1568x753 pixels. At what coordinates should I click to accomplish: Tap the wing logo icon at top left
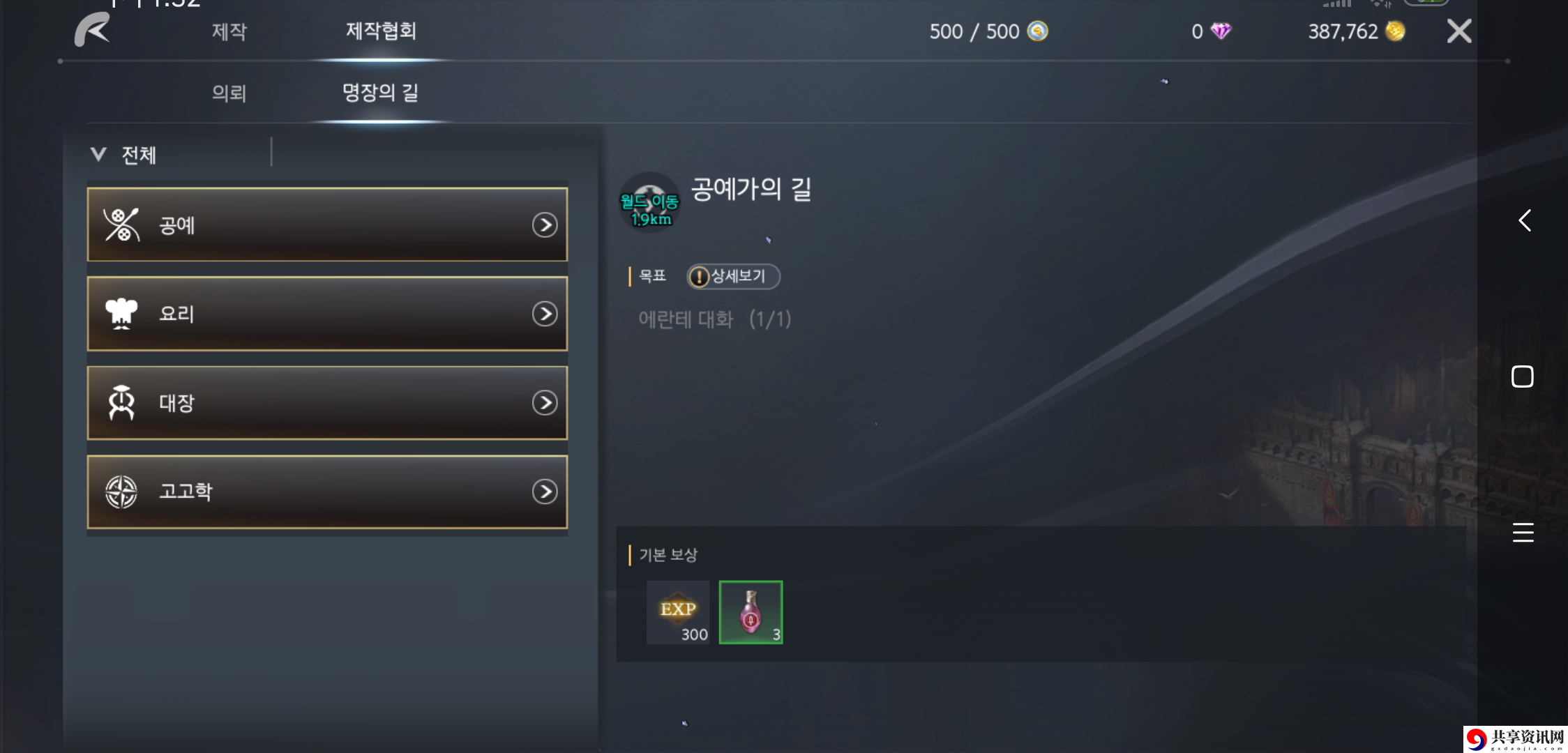click(x=93, y=29)
